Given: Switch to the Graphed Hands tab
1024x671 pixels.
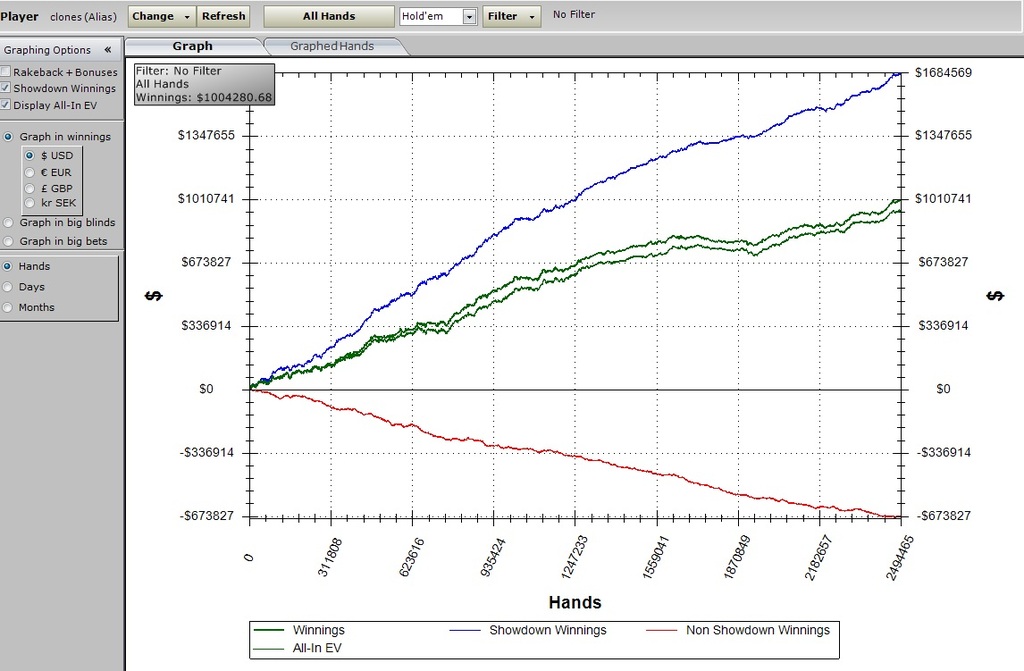Looking at the screenshot, I should click(332, 46).
